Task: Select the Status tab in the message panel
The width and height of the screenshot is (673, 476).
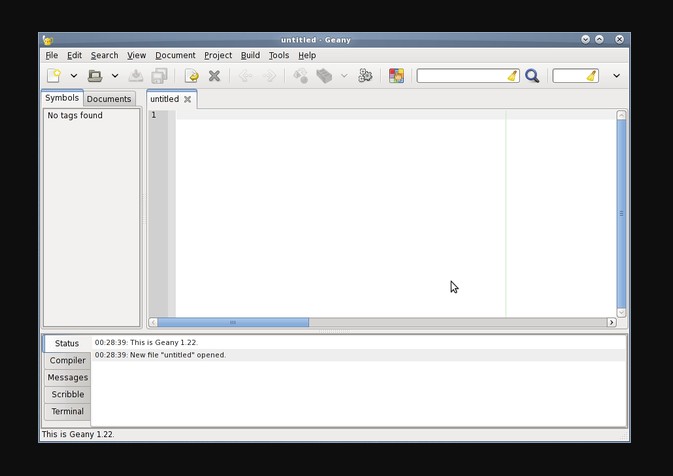Action: click(67, 343)
